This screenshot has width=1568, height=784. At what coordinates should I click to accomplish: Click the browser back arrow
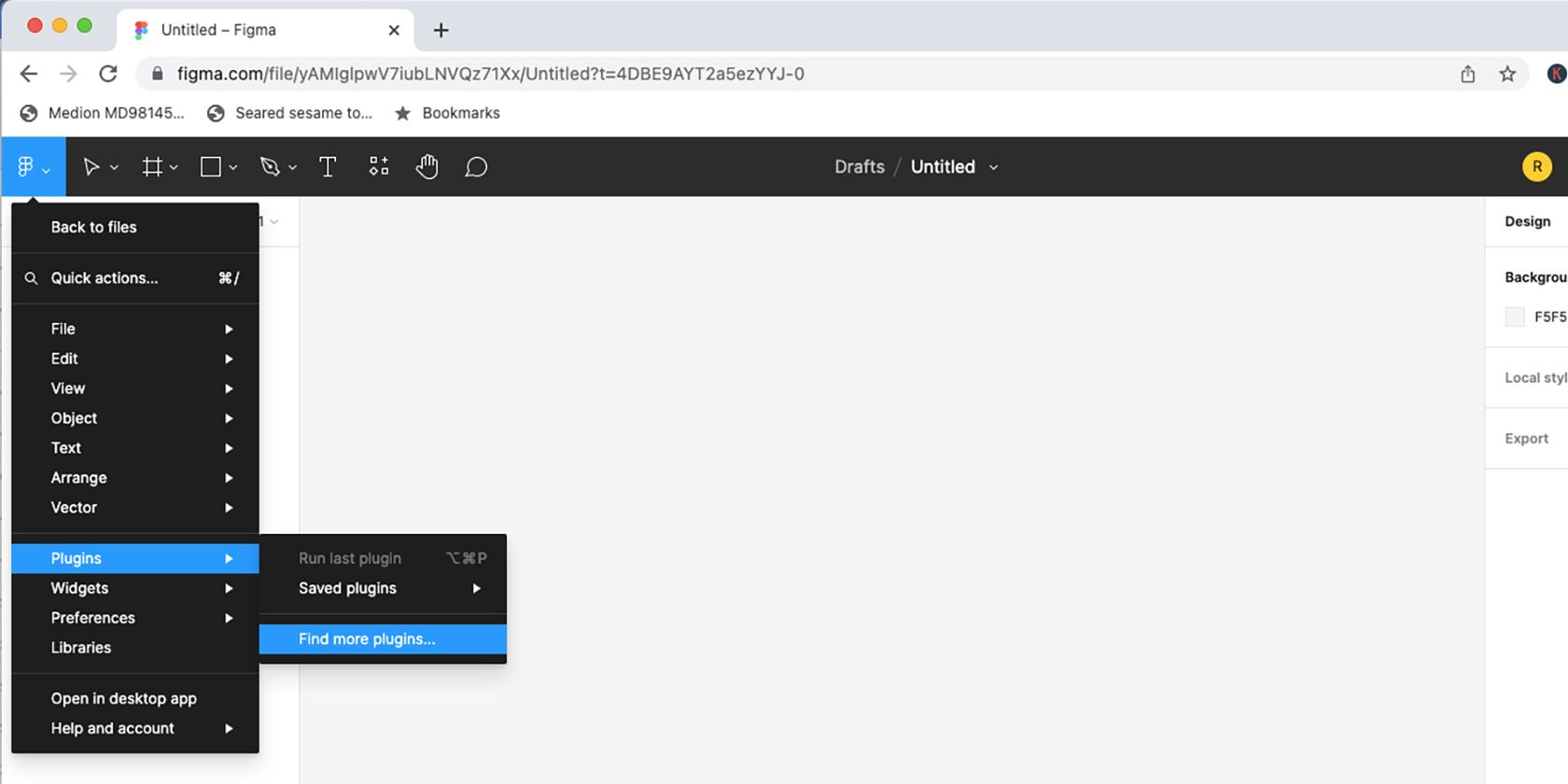[29, 74]
